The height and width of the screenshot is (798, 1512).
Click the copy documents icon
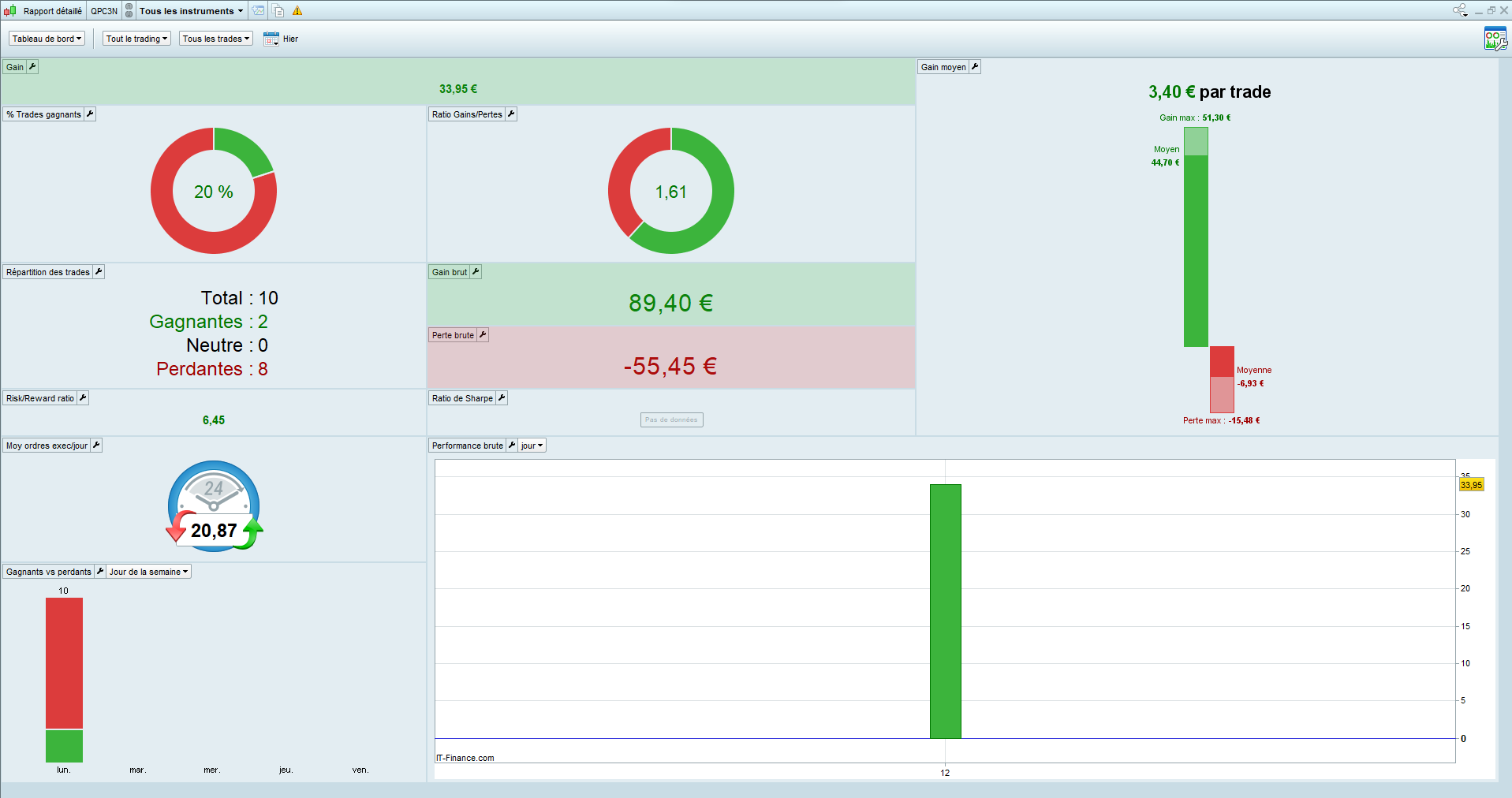(x=278, y=11)
